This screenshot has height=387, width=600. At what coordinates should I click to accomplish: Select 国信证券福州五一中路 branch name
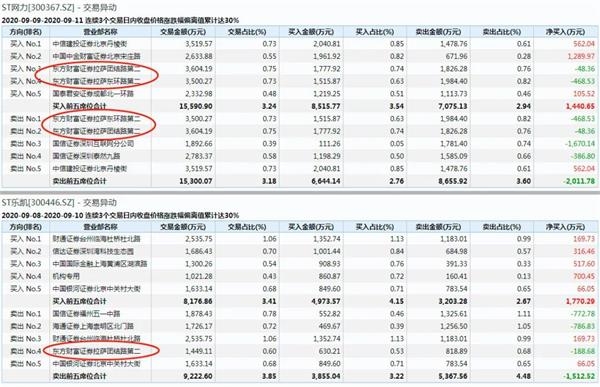point(86,314)
